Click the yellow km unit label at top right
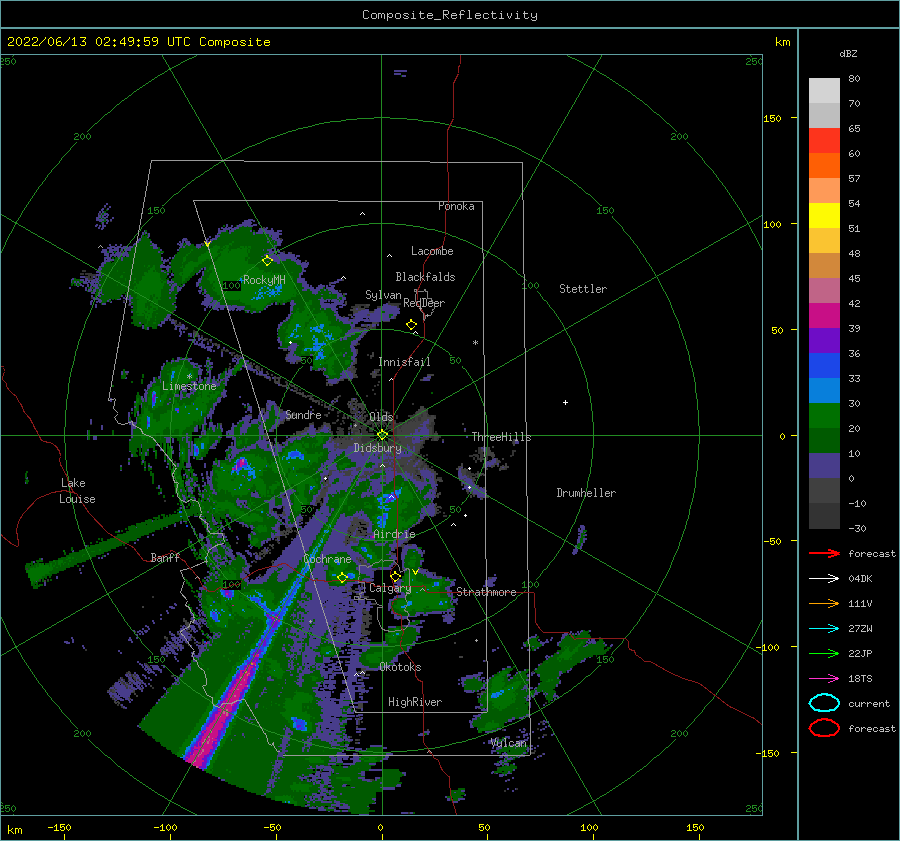 point(782,42)
